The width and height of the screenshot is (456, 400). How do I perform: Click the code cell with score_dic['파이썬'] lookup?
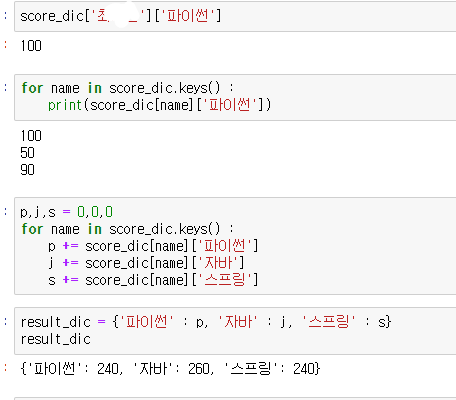pyautogui.click(x=235, y=16)
